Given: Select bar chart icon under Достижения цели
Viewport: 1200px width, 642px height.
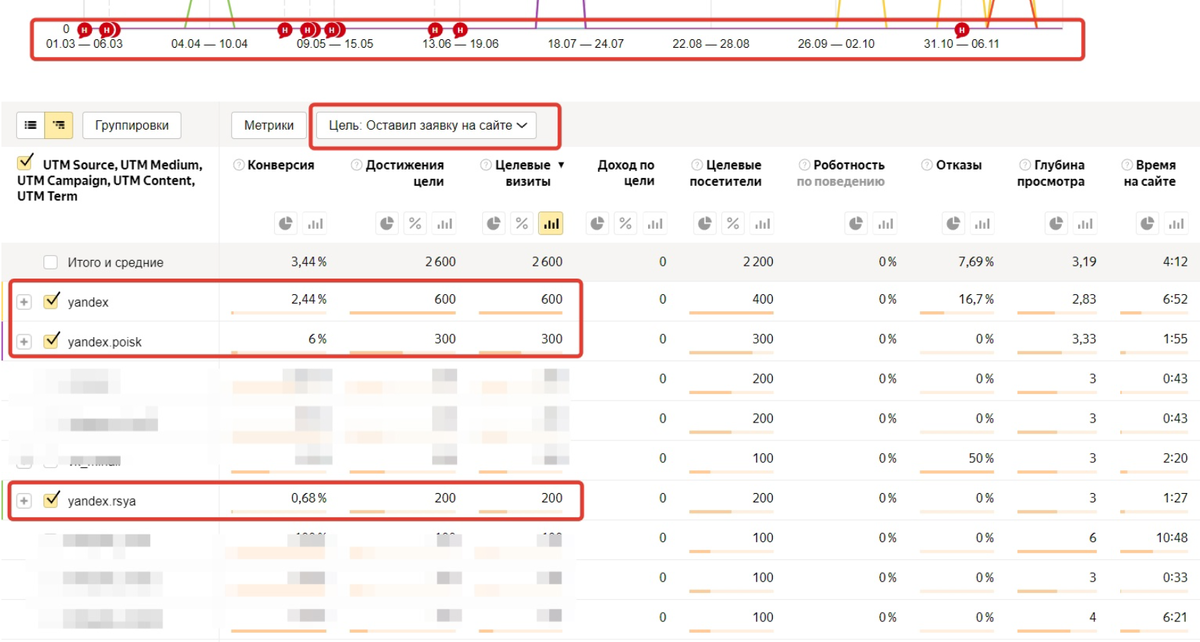Looking at the screenshot, I should [x=444, y=224].
